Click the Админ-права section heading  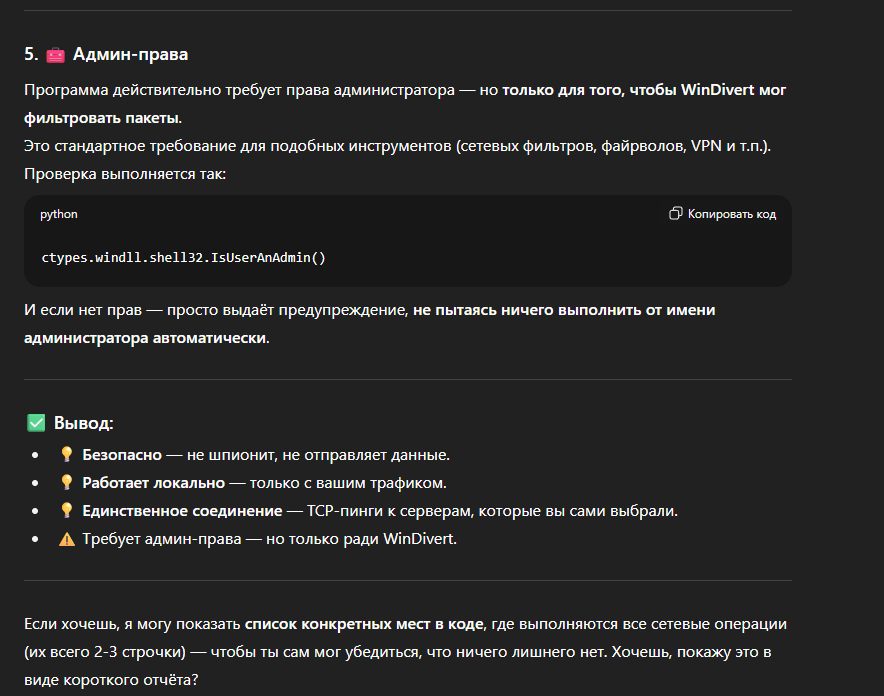(x=130, y=54)
